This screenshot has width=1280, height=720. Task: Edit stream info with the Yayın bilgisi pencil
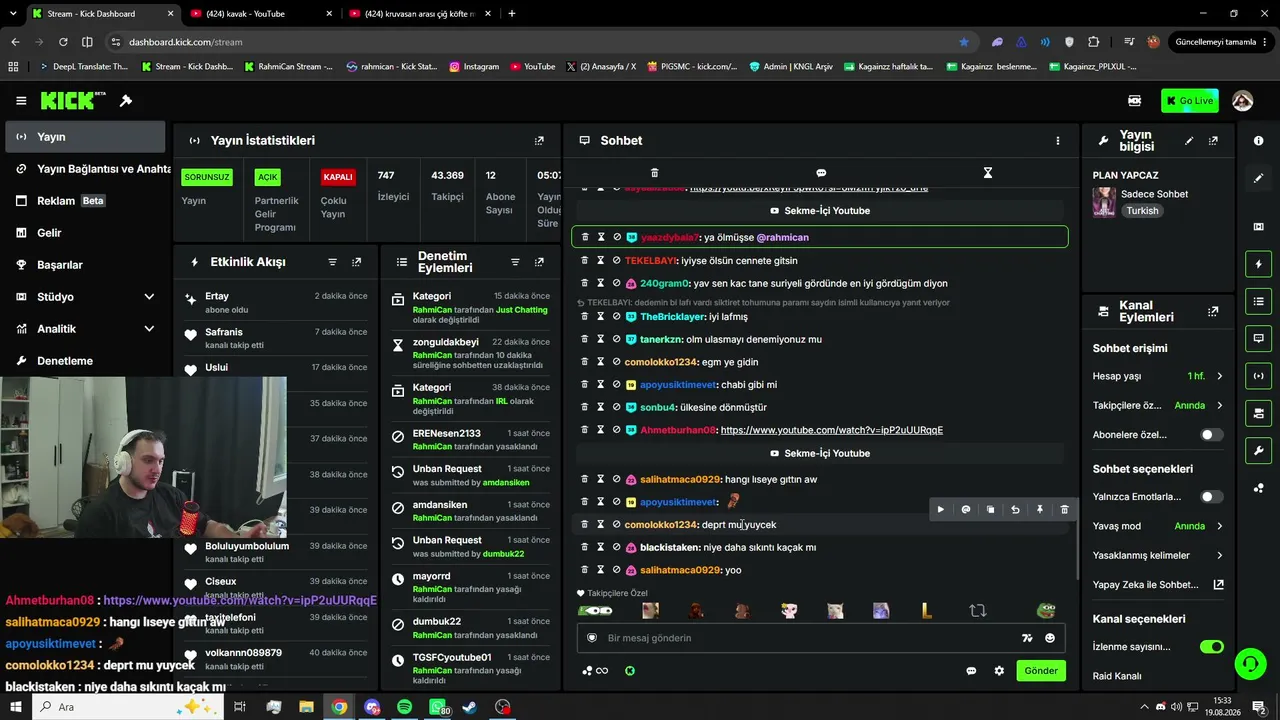1189,141
